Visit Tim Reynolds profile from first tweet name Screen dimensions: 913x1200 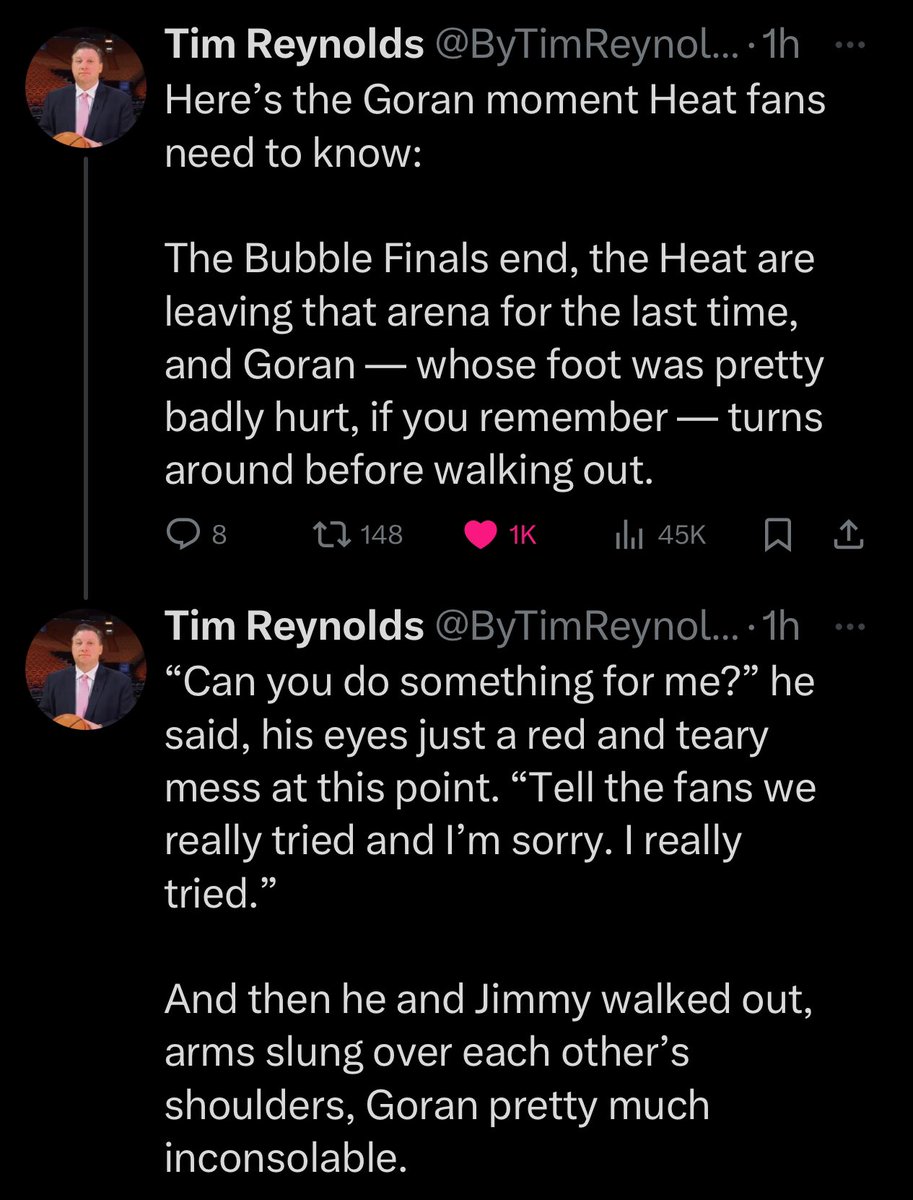point(295,45)
